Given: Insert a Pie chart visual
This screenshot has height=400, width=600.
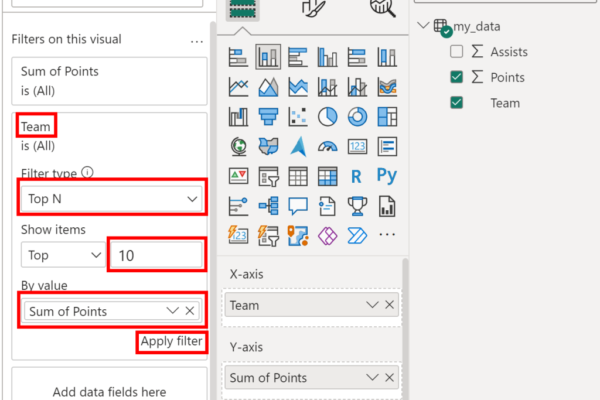Looking at the screenshot, I should tap(328, 116).
